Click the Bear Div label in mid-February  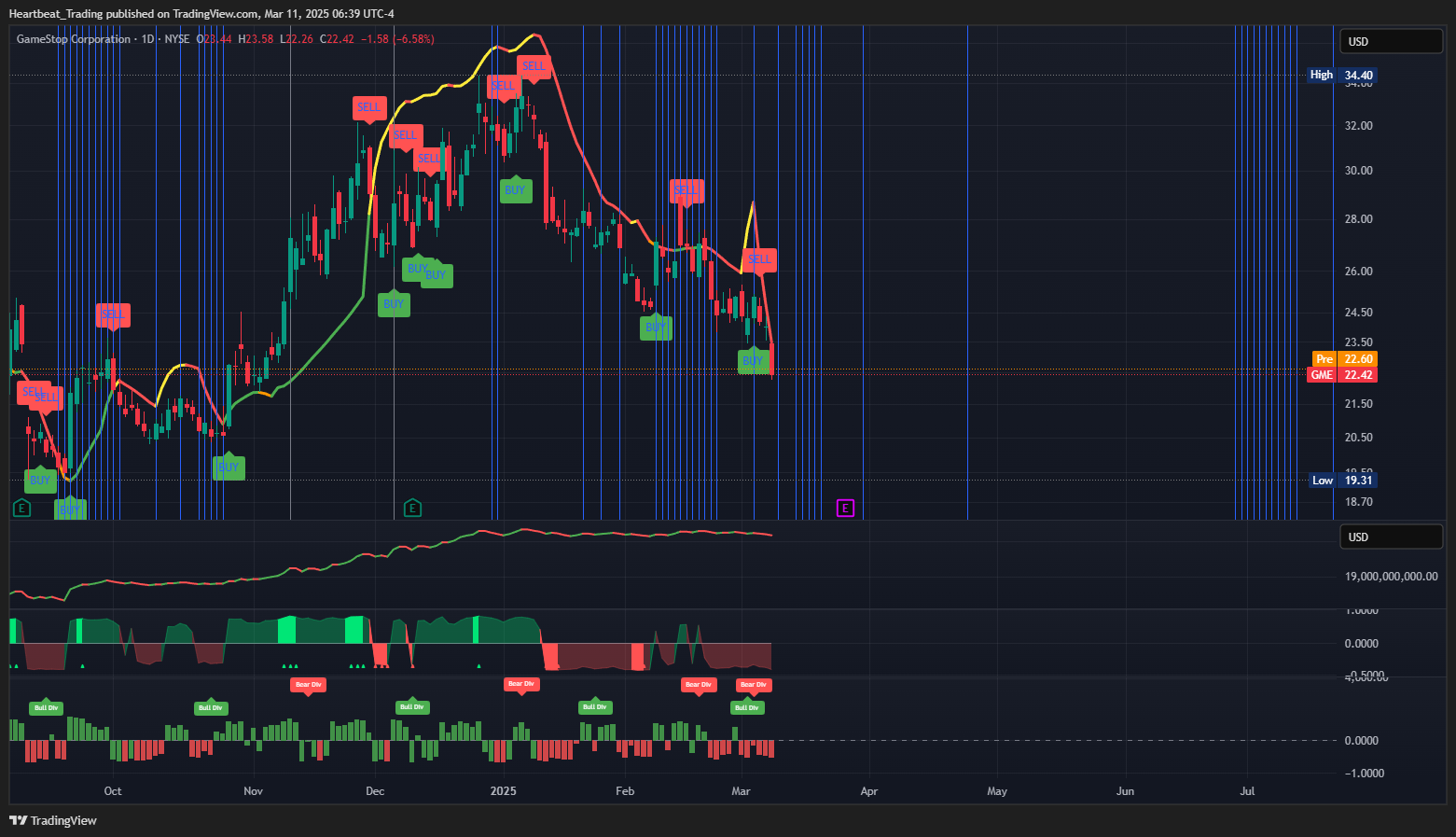699,685
